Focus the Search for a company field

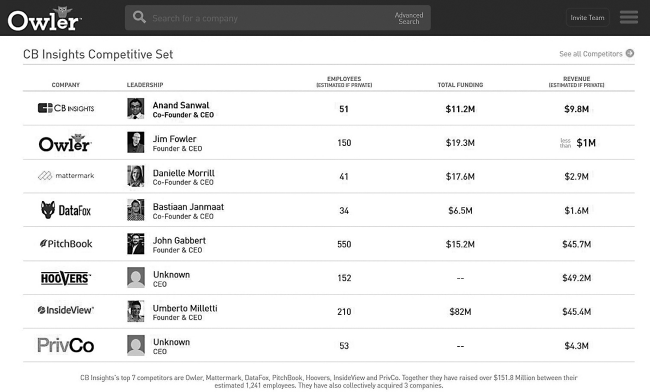coord(265,18)
